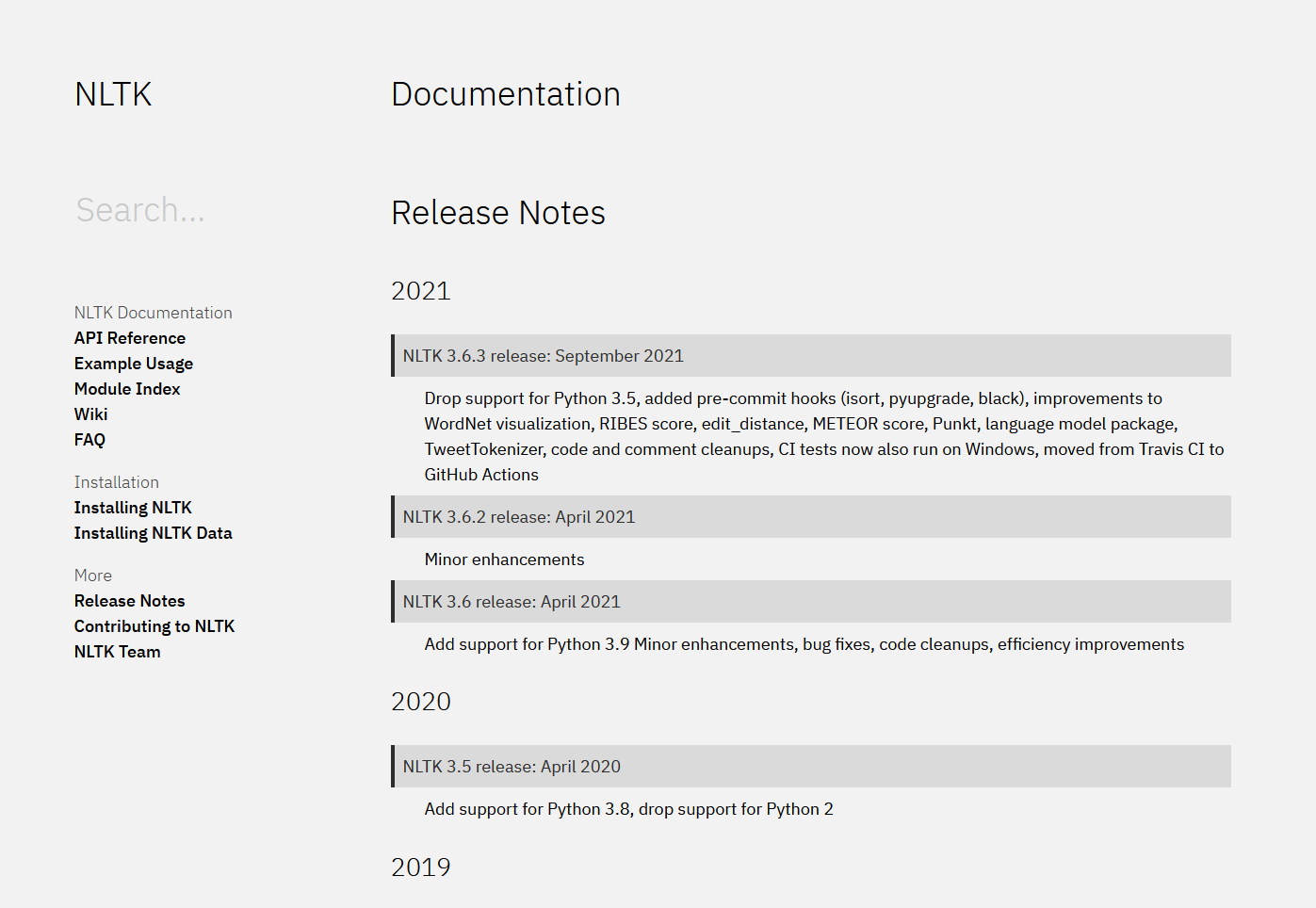The width and height of the screenshot is (1316, 908).
Task: Click the 2021 year heading
Action: coord(421,291)
